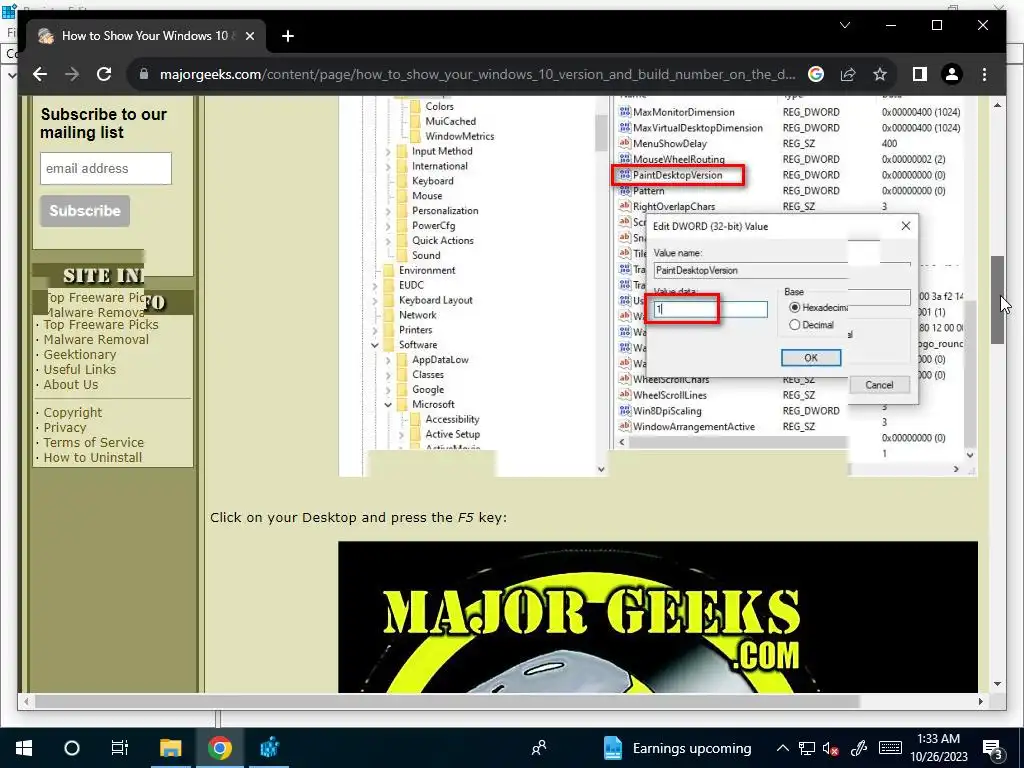Switch to Registry Editor taskbar icon
This screenshot has height=768, width=1024.
[269, 748]
